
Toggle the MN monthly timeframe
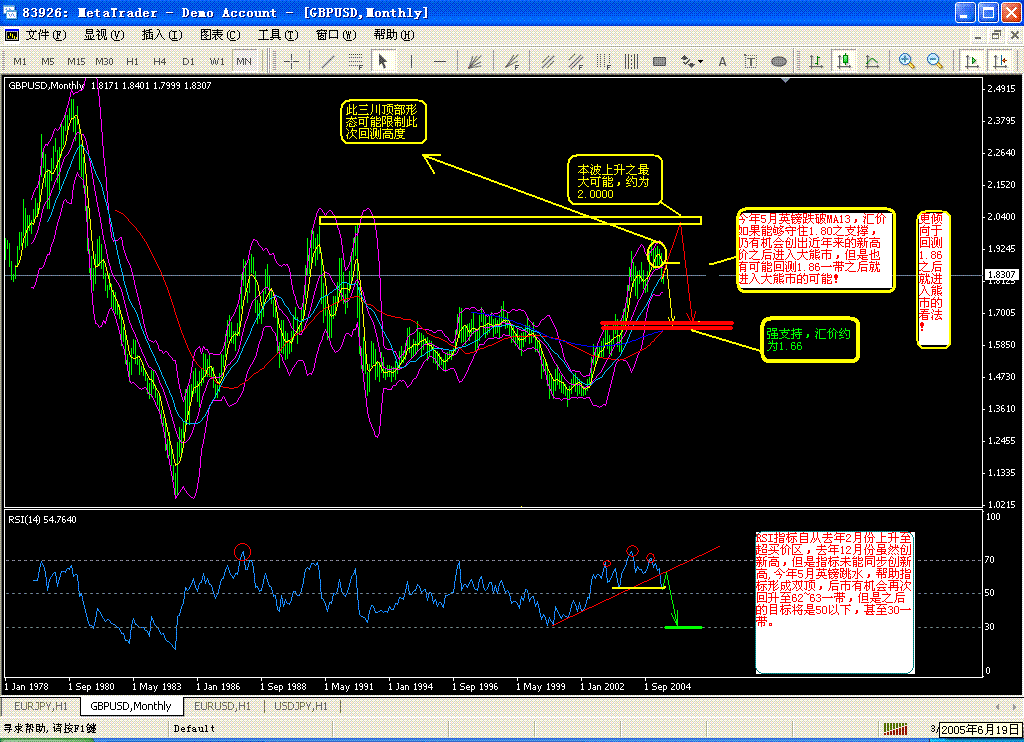click(244, 61)
